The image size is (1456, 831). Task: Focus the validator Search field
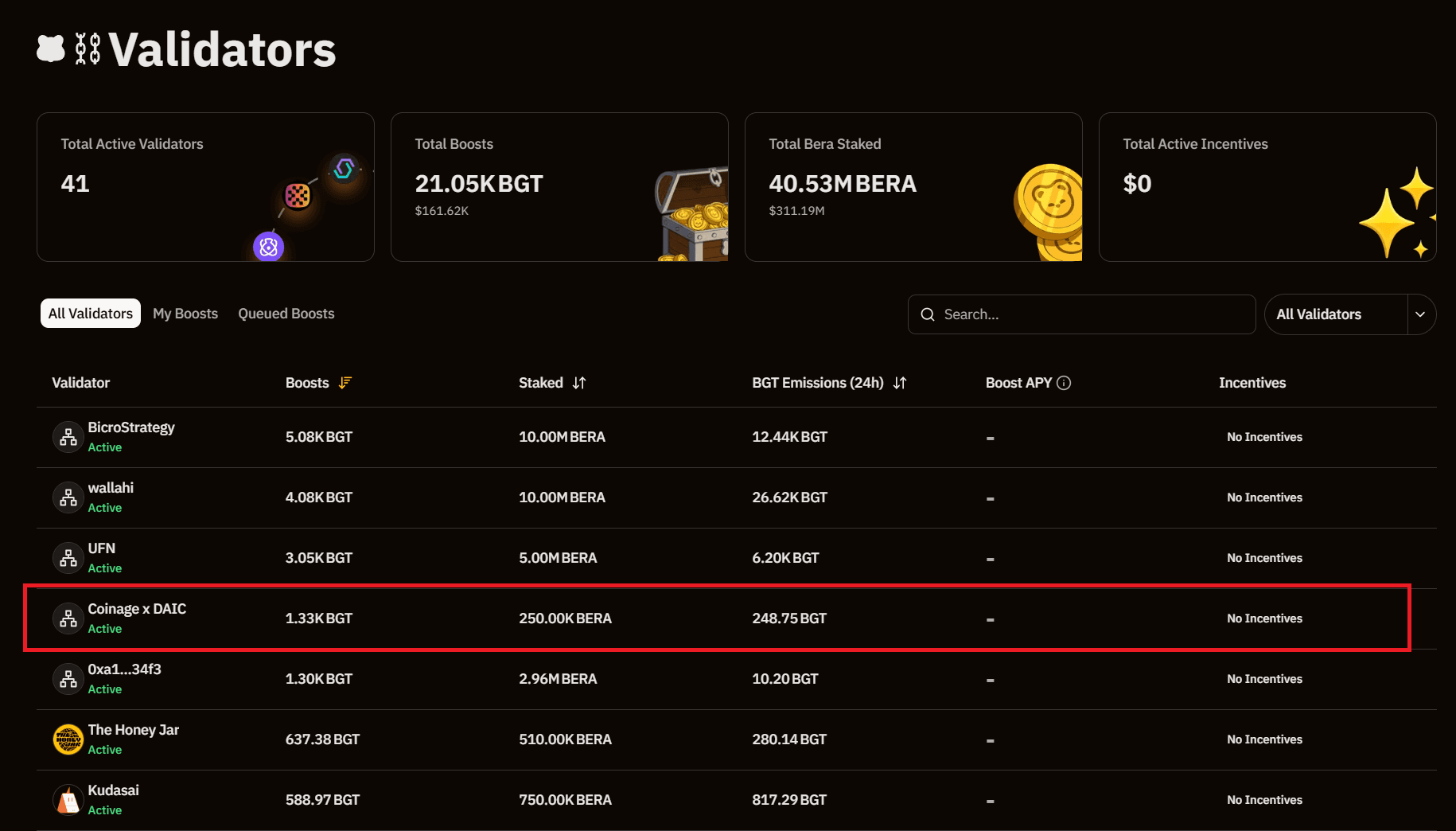(1081, 314)
